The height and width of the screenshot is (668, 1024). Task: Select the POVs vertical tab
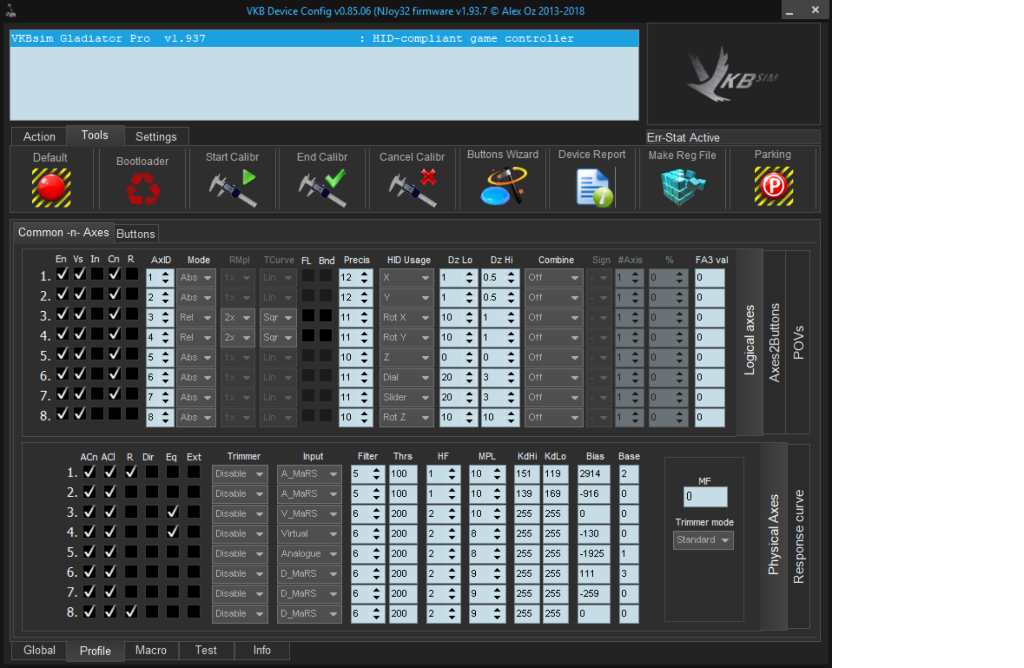point(797,342)
